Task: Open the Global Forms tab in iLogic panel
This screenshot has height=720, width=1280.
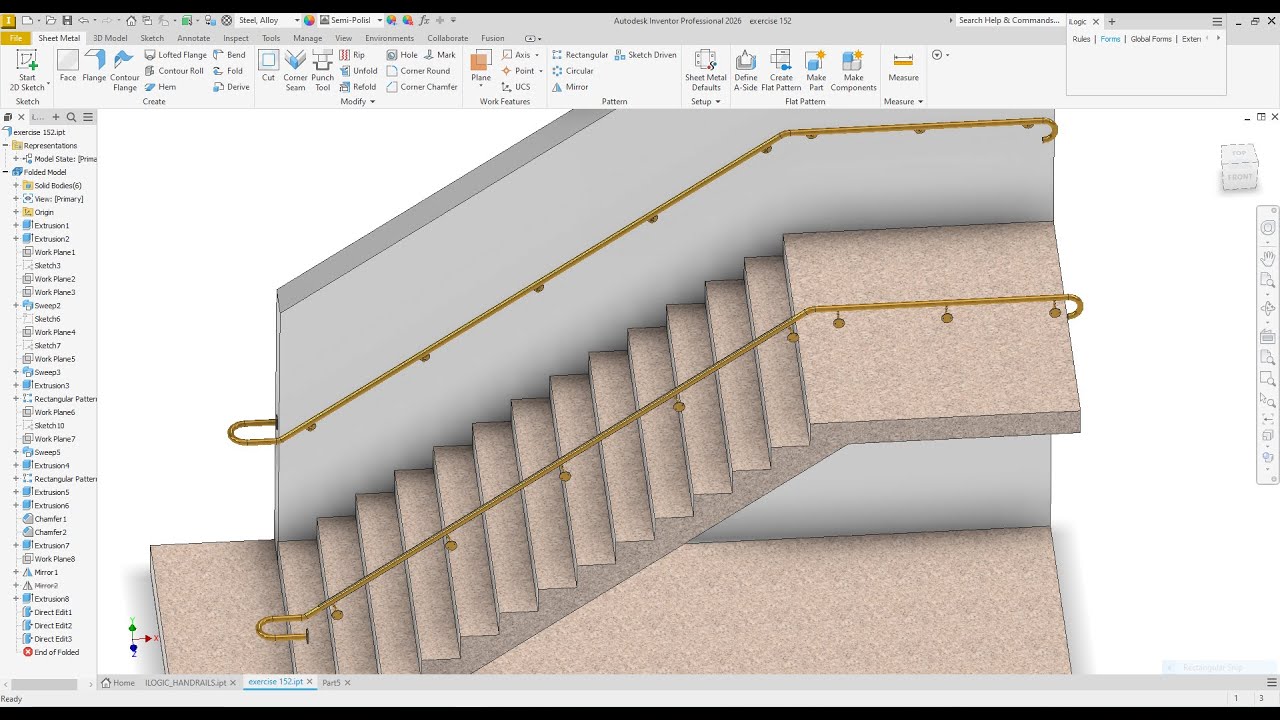Action: coord(1151,39)
